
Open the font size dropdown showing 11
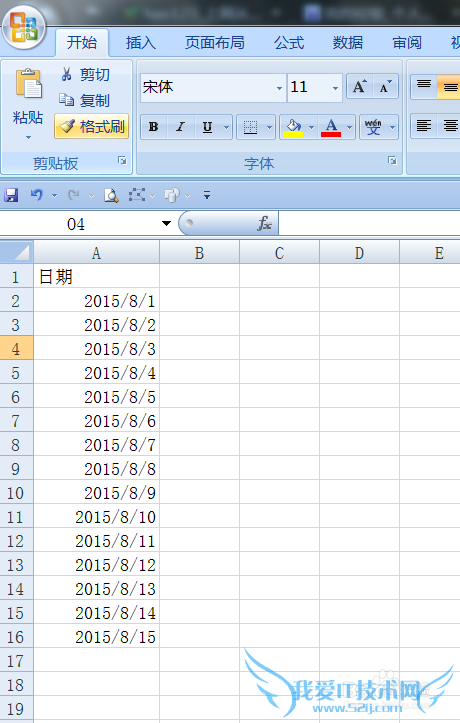pyautogui.click(x=336, y=88)
